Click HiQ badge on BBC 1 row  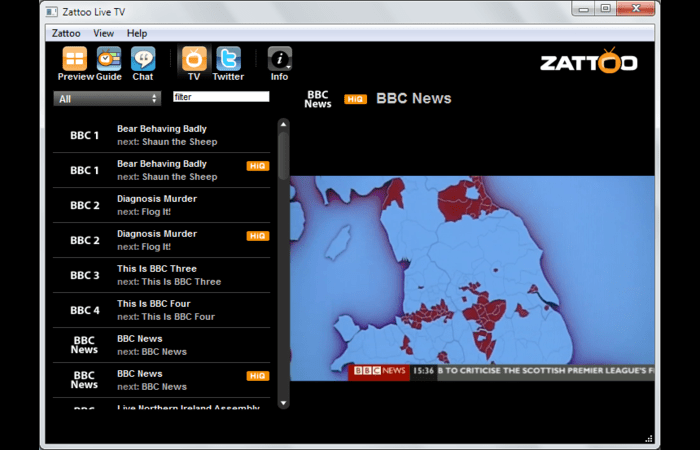point(258,166)
